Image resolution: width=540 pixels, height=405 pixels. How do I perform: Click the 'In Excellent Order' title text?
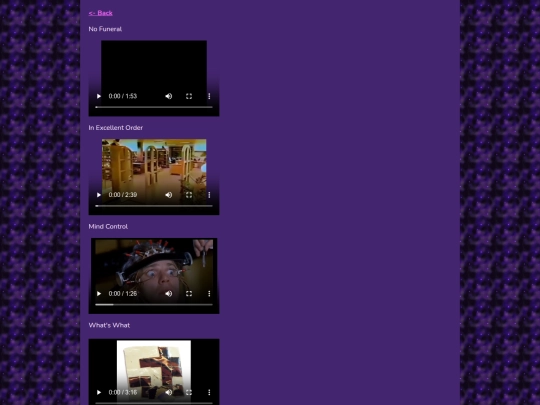pyautogui.click(x=116, y=128)
